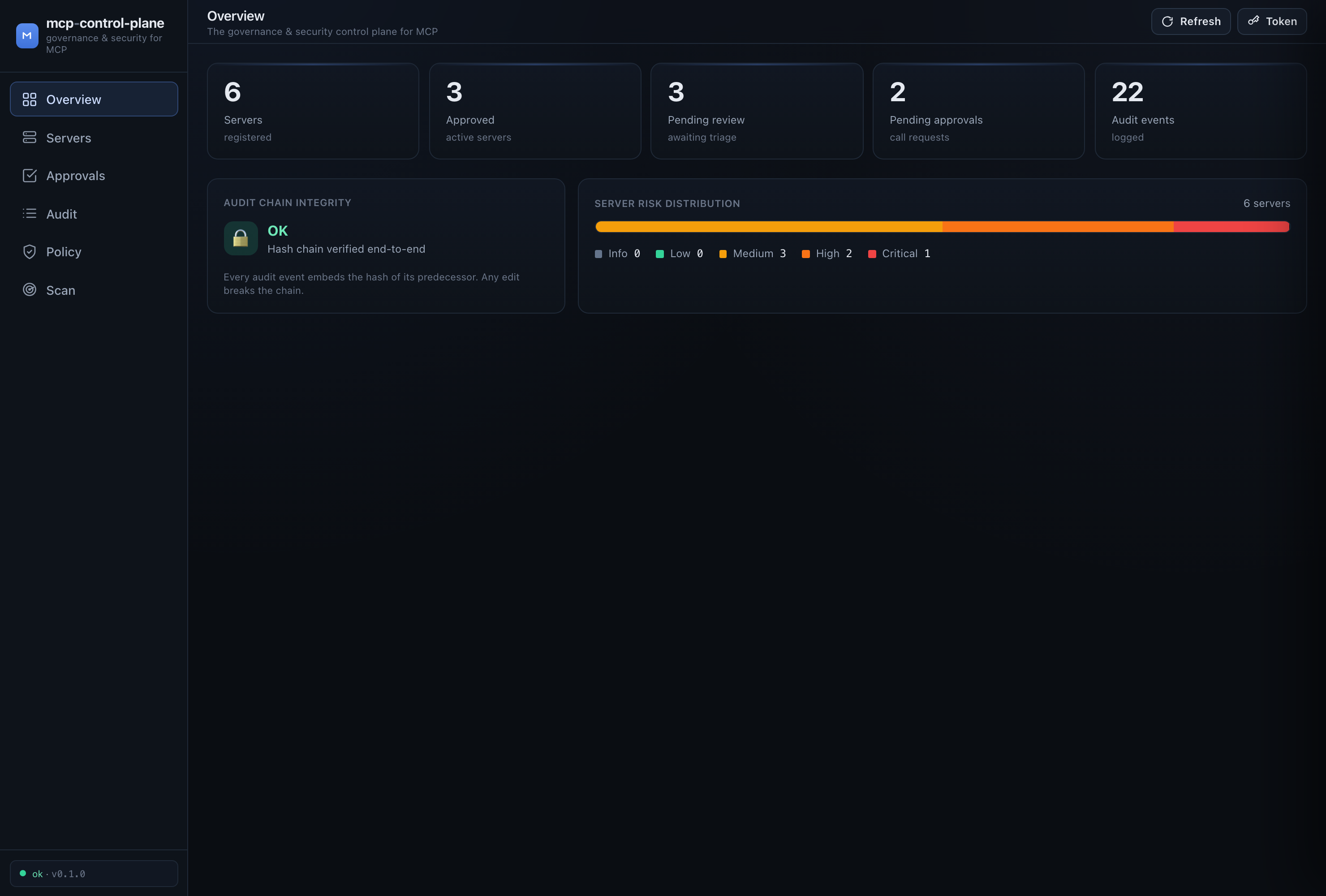The image size is (1326, 896).
Task: Open the Policy section label
Action: pos(64,252)
